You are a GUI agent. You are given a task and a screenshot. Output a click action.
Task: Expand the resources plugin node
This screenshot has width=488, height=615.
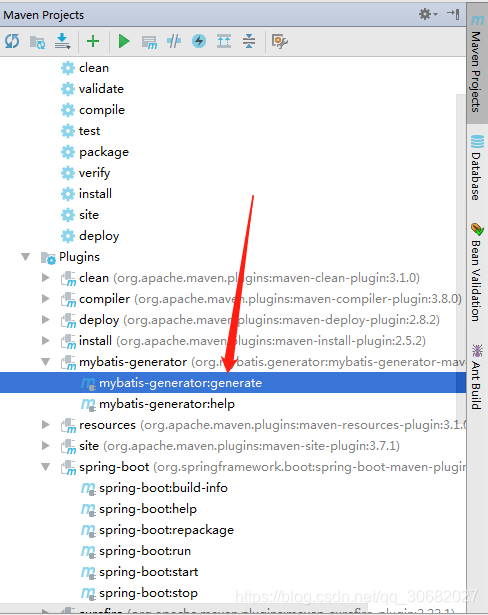click(46, 425)
